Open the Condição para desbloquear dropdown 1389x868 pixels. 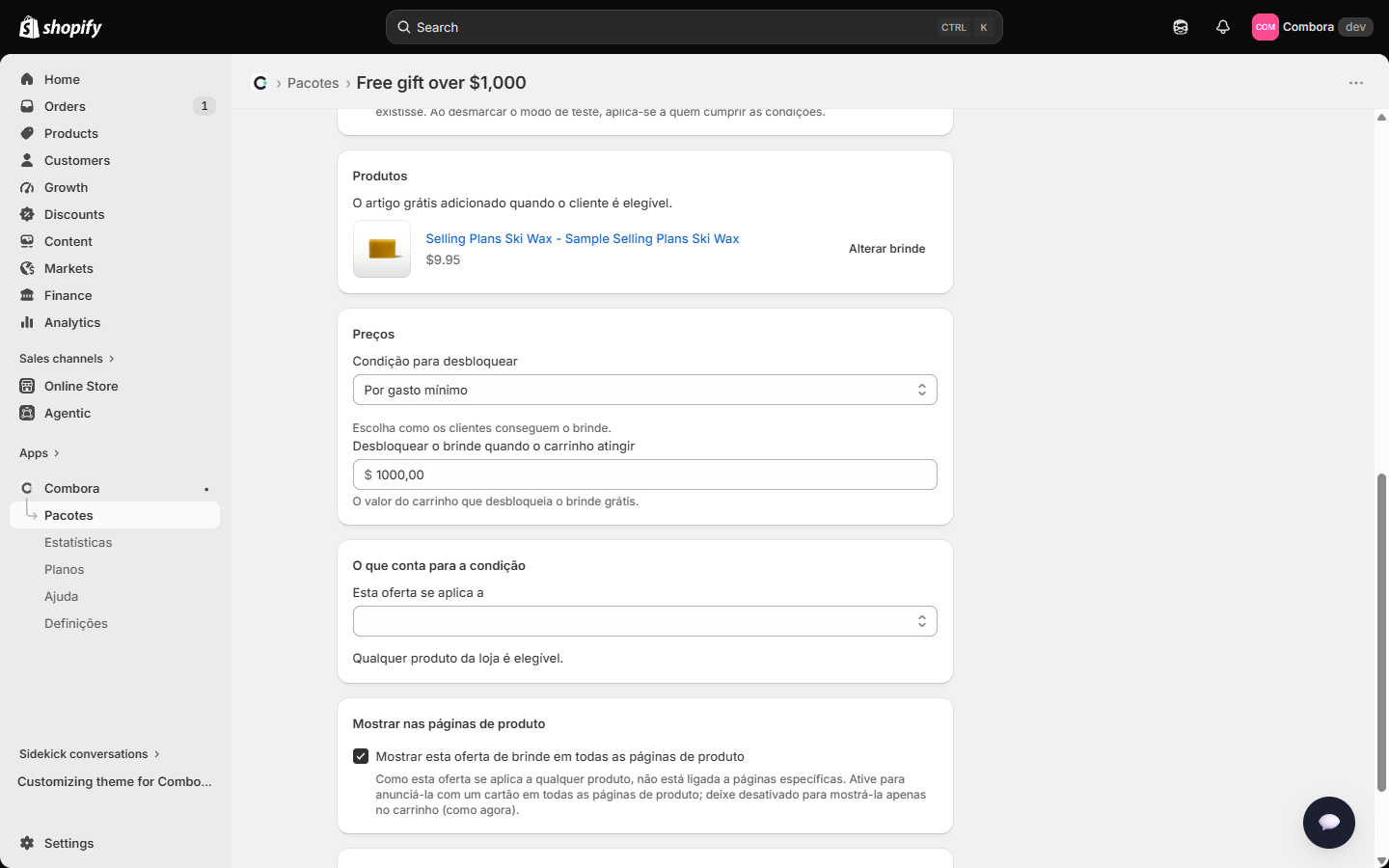(x=645, y=390)
